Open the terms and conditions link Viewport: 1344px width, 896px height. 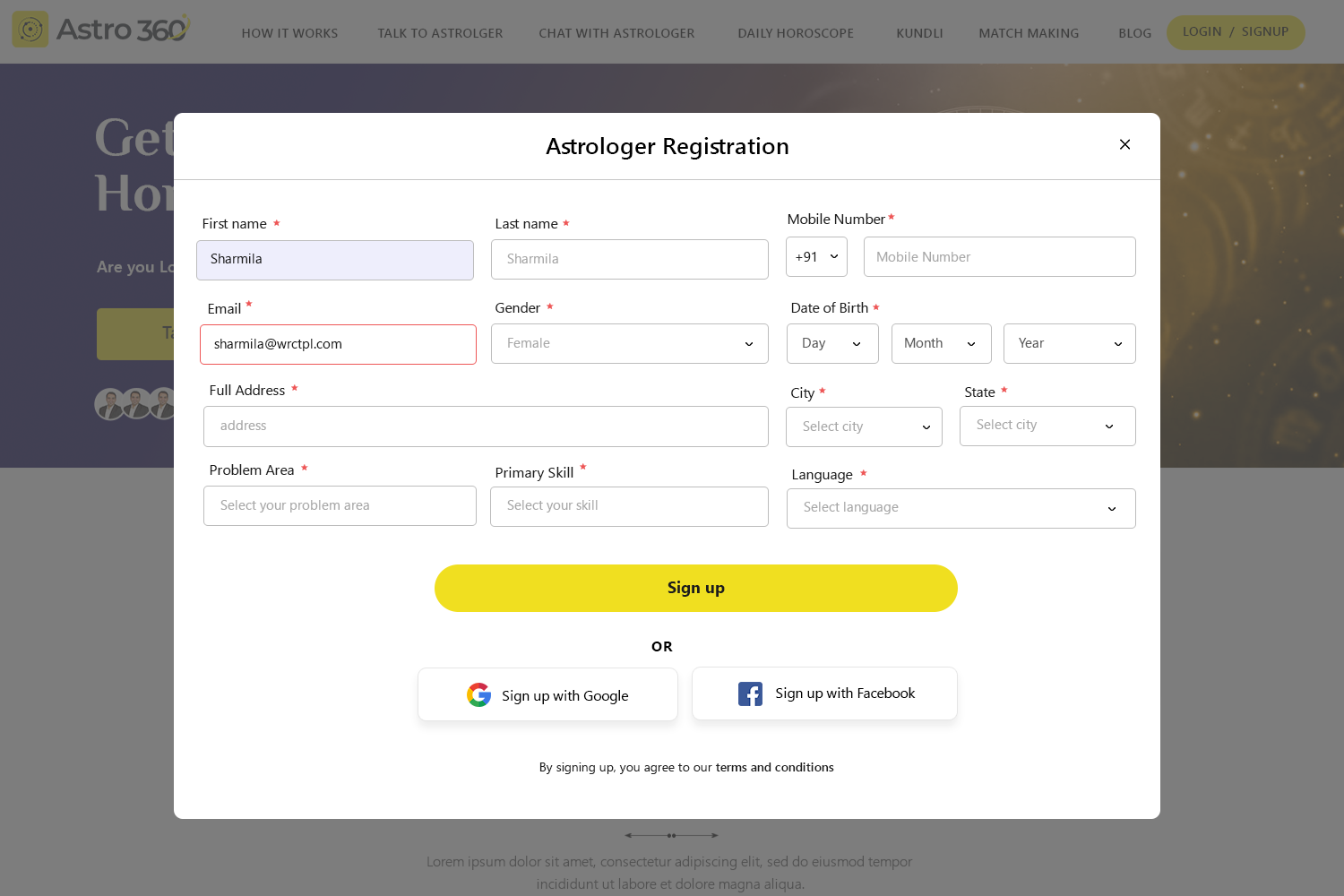pyautogui.click(x=774, y=767)
